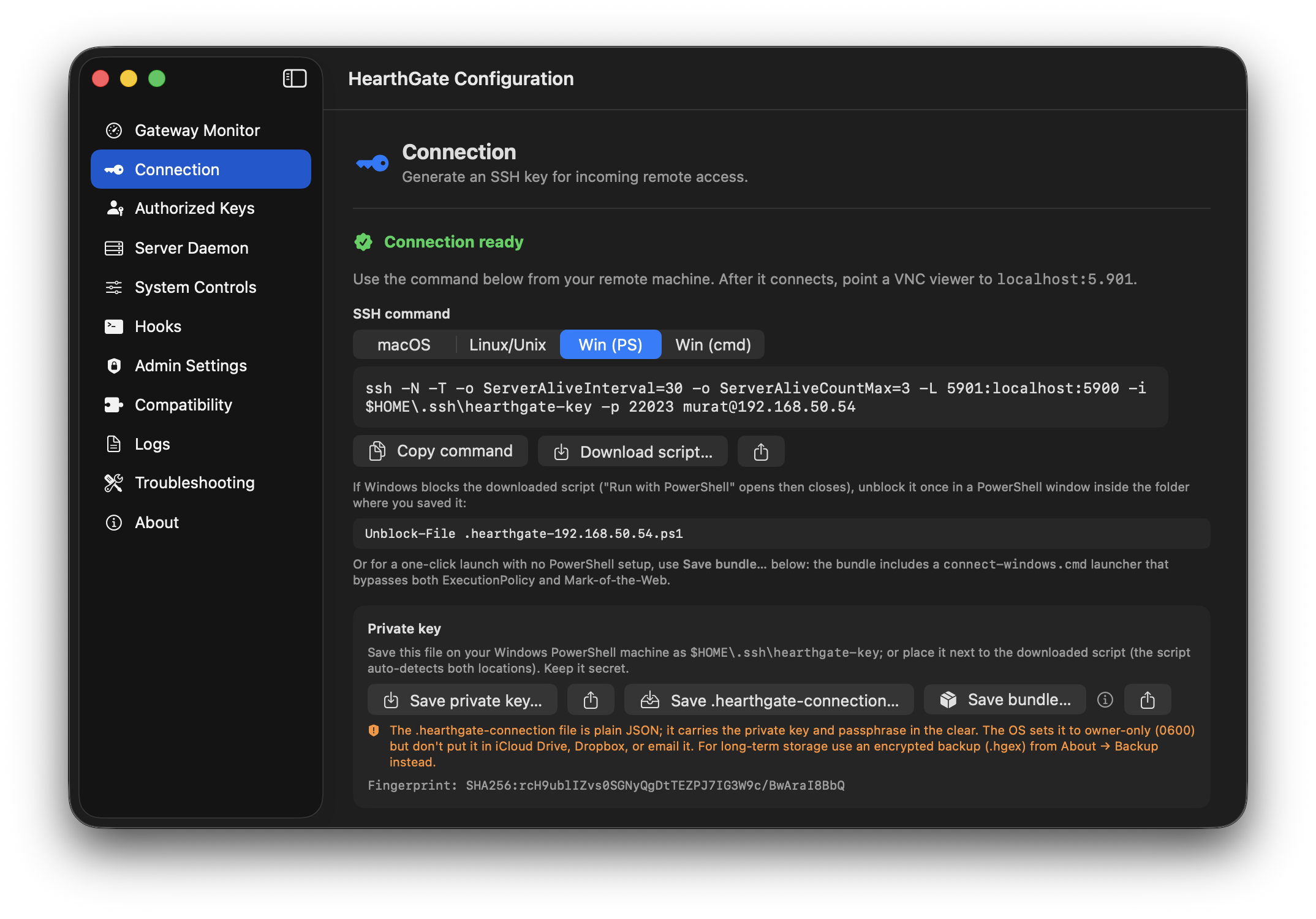Open Compatibility page
This screenshot has height=919, width=1316.
200,404
